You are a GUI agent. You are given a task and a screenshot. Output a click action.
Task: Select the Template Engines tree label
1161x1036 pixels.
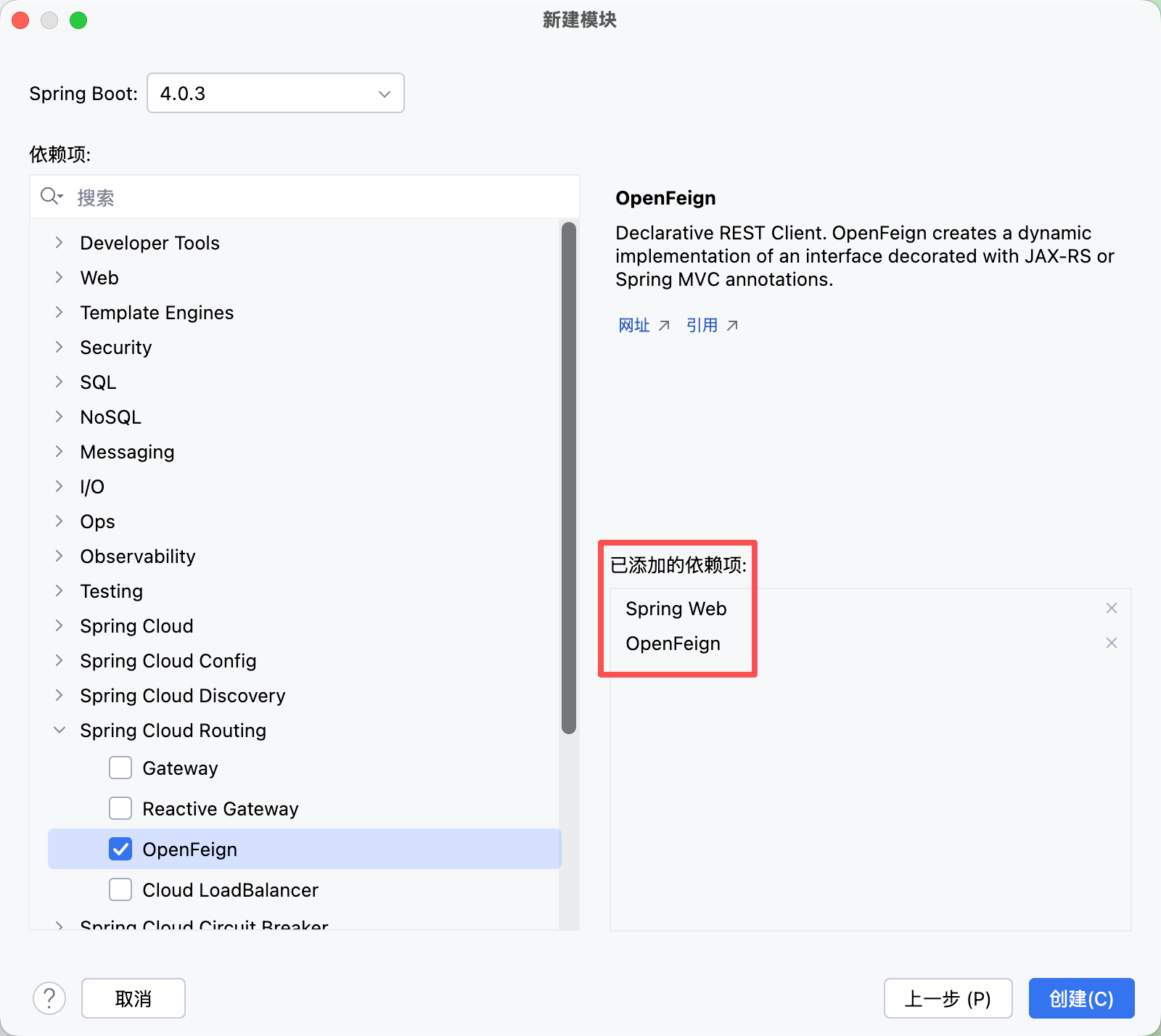point(157,312)
